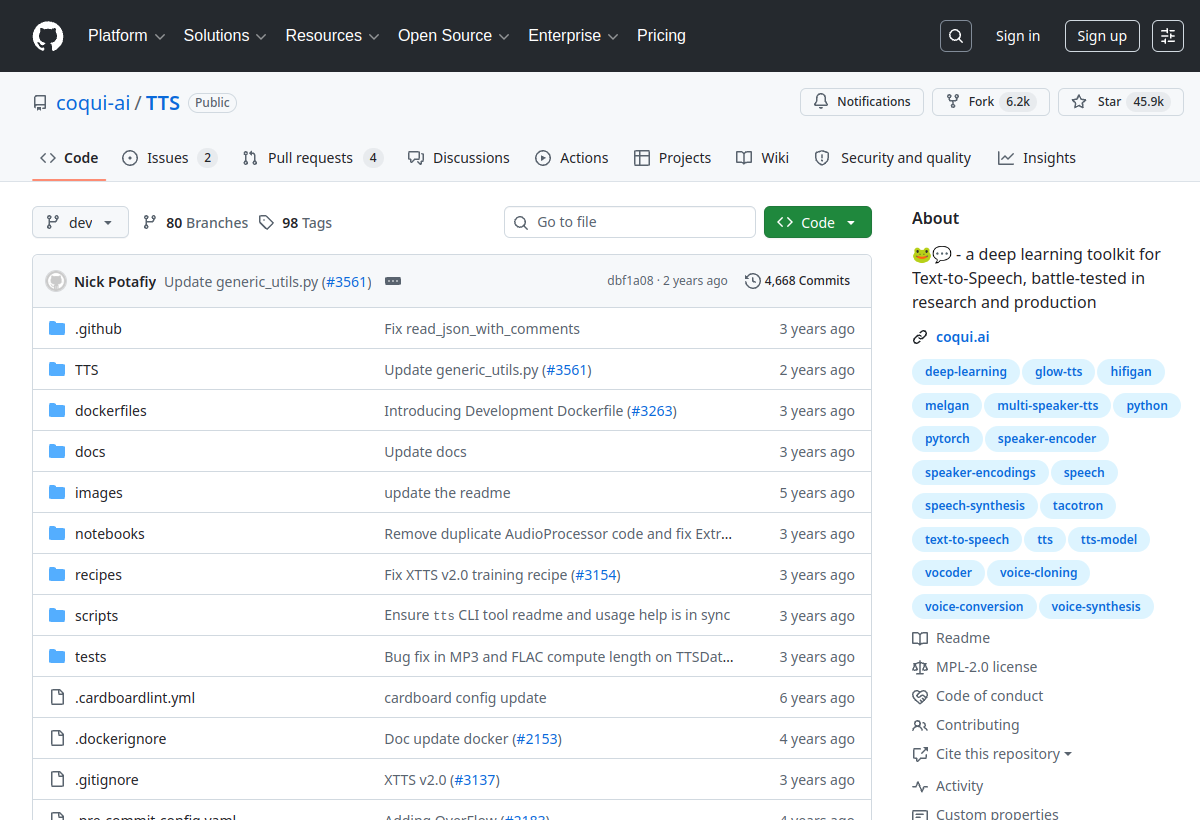
Task: Switch to the Pull requests tab
Action: [313, 158]
